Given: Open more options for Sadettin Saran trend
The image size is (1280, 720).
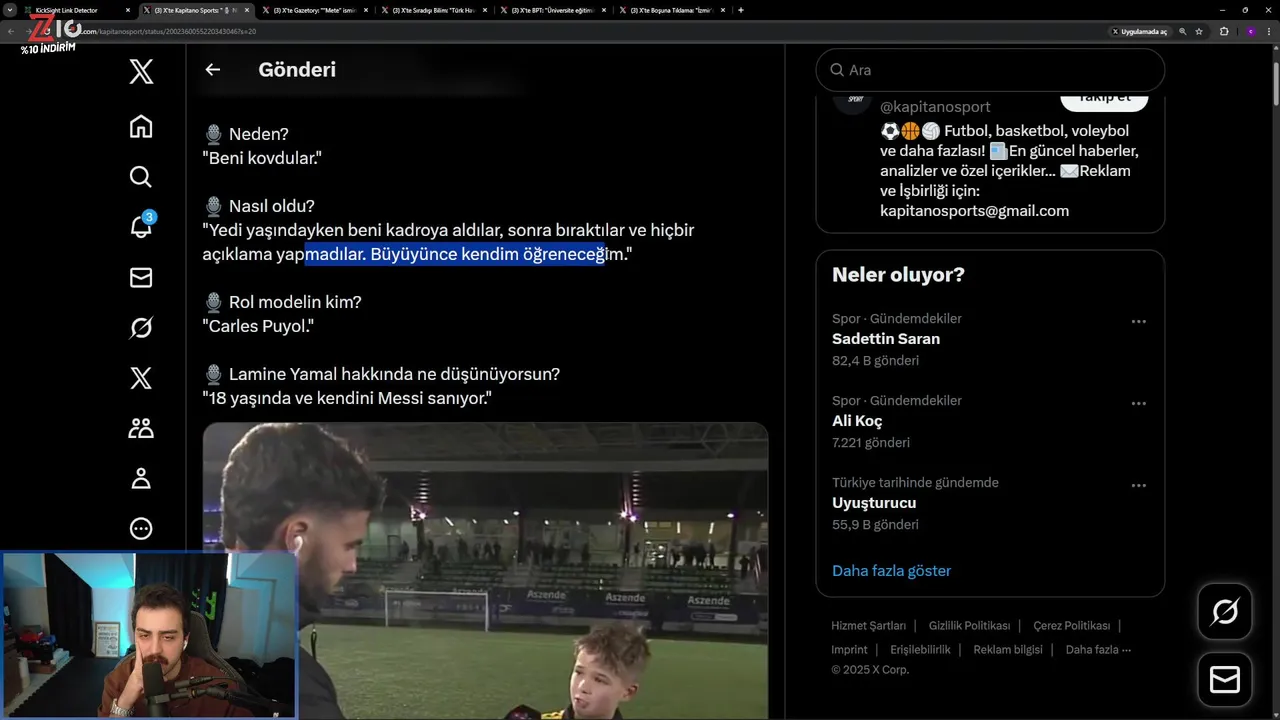Looking at the screenshot, I should point(1138,322).
